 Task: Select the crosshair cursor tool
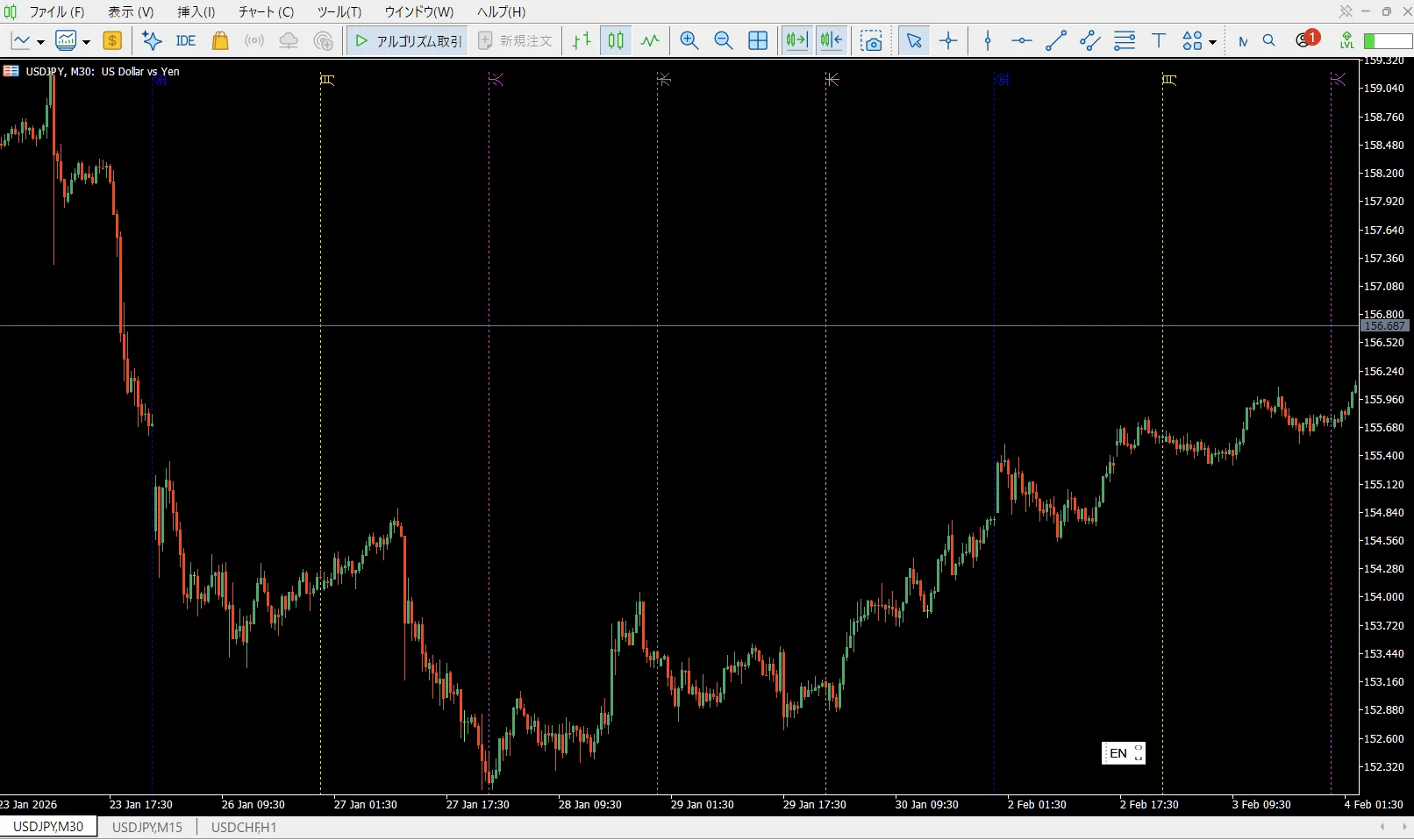[948, 40]
